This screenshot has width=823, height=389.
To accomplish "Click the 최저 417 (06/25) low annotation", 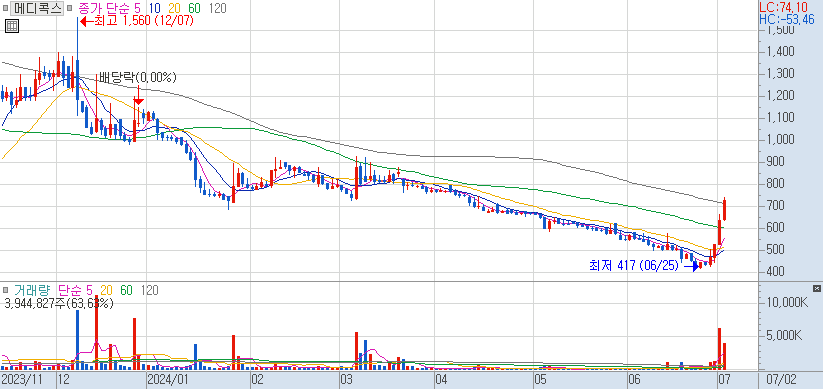I will tap(634, 266).
